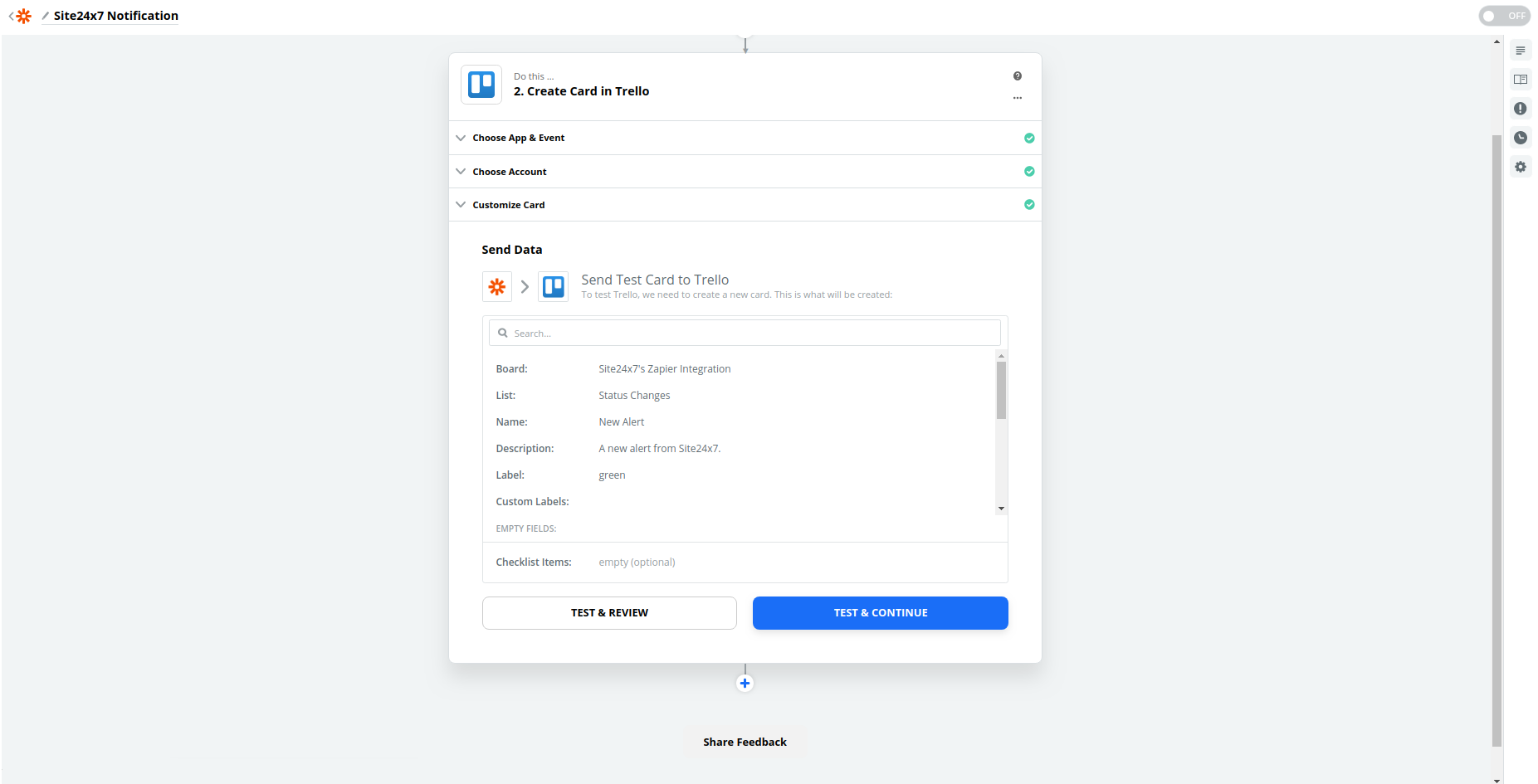The image size is (1538, 784).
Task: Click the data list scrollbar down arrow
Action: pyautogui.click(x=1001, y=509)
